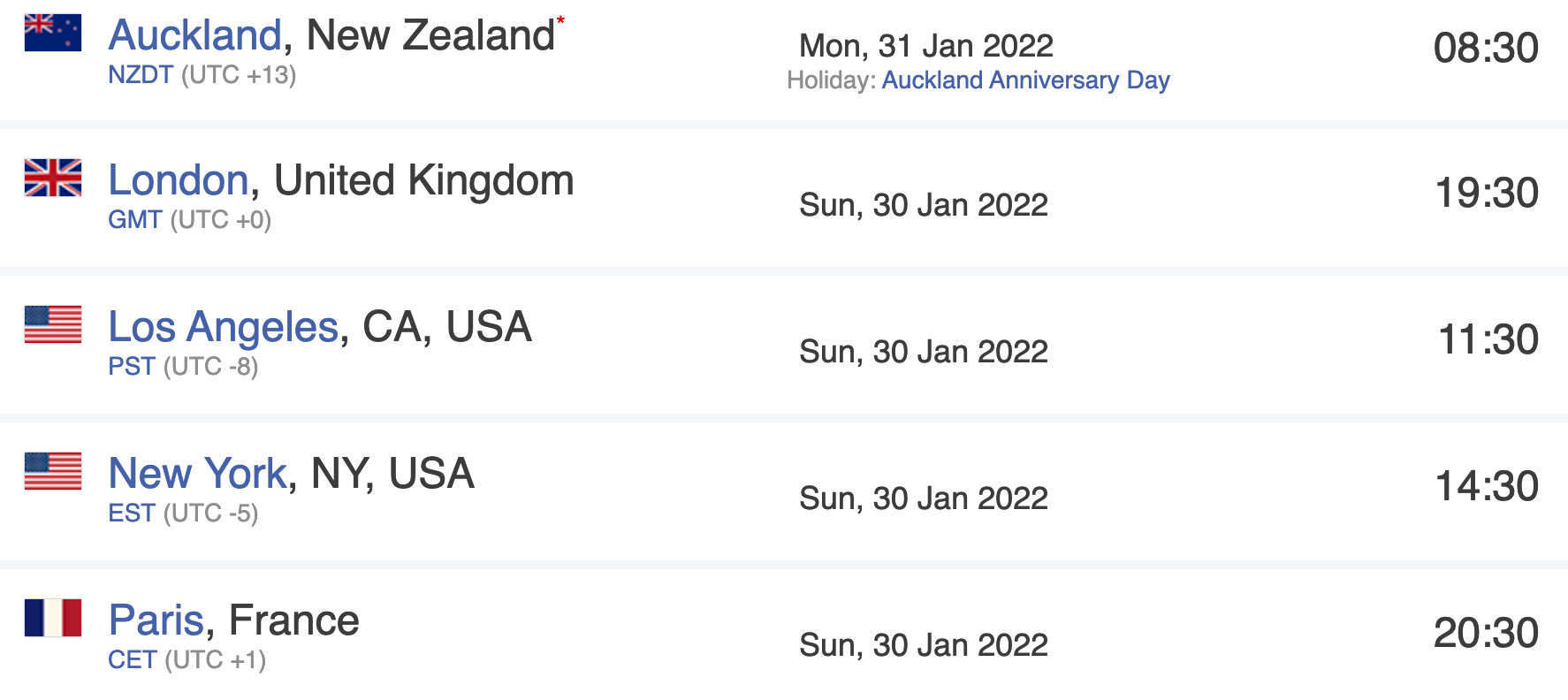Viewport: 1568px width, 700px height.
Task: Open the Auckland Anniversary Day holiday link
Action: [x=1025, y=80]
